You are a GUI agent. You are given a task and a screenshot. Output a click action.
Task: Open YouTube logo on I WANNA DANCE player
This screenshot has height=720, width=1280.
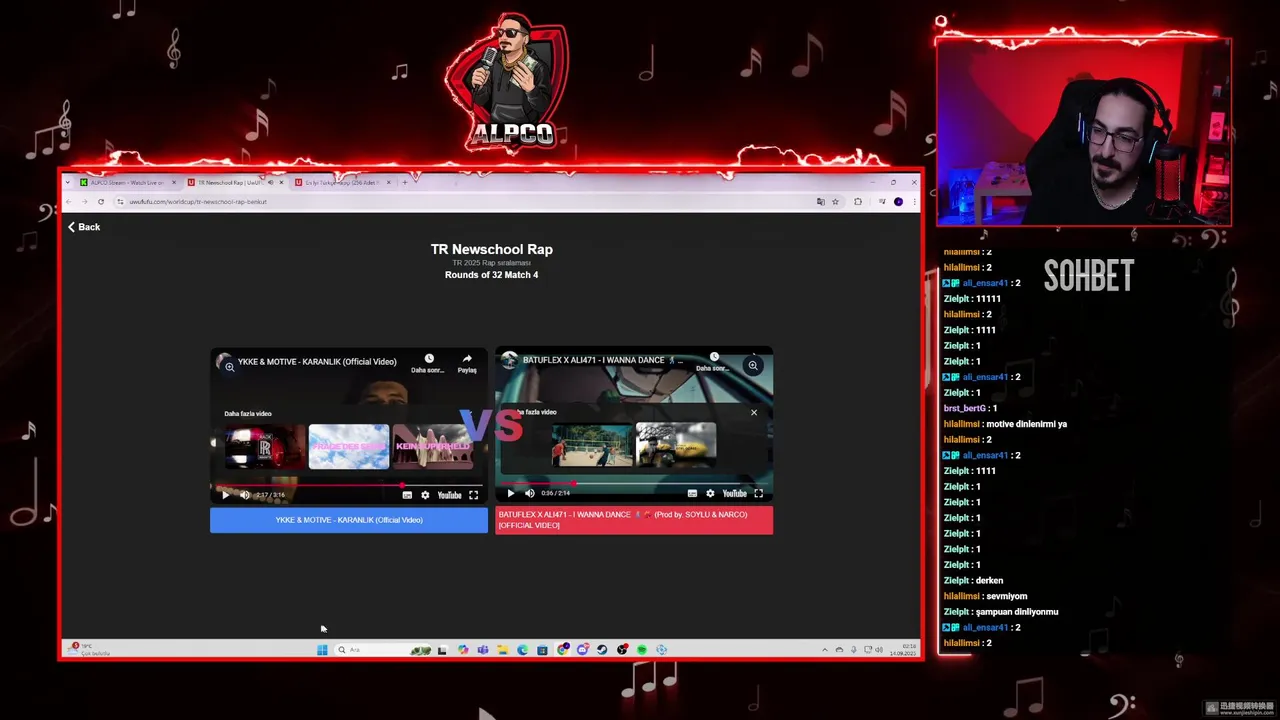(x=734, y=493)
